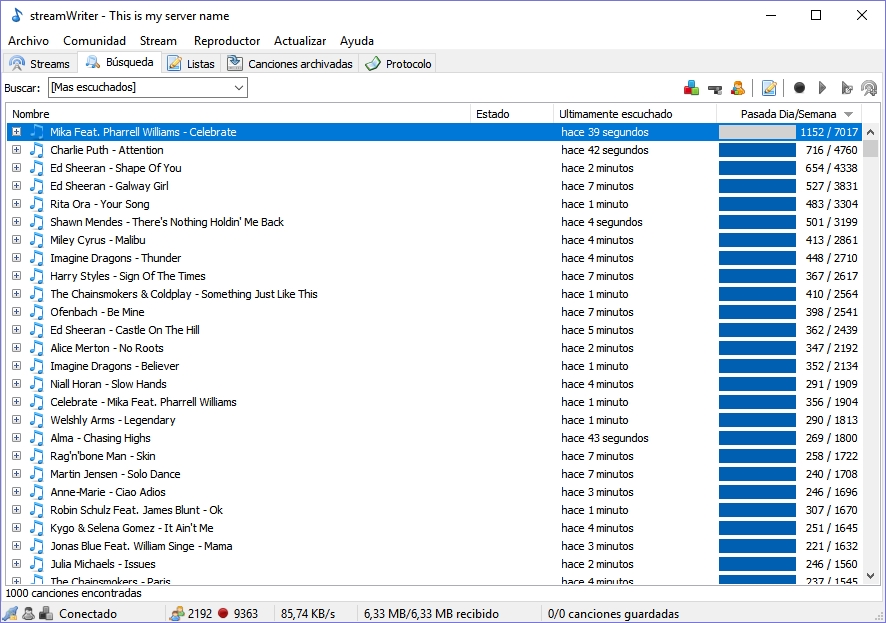
Task: Open the Archivo menu
Action: coord(28,41)
